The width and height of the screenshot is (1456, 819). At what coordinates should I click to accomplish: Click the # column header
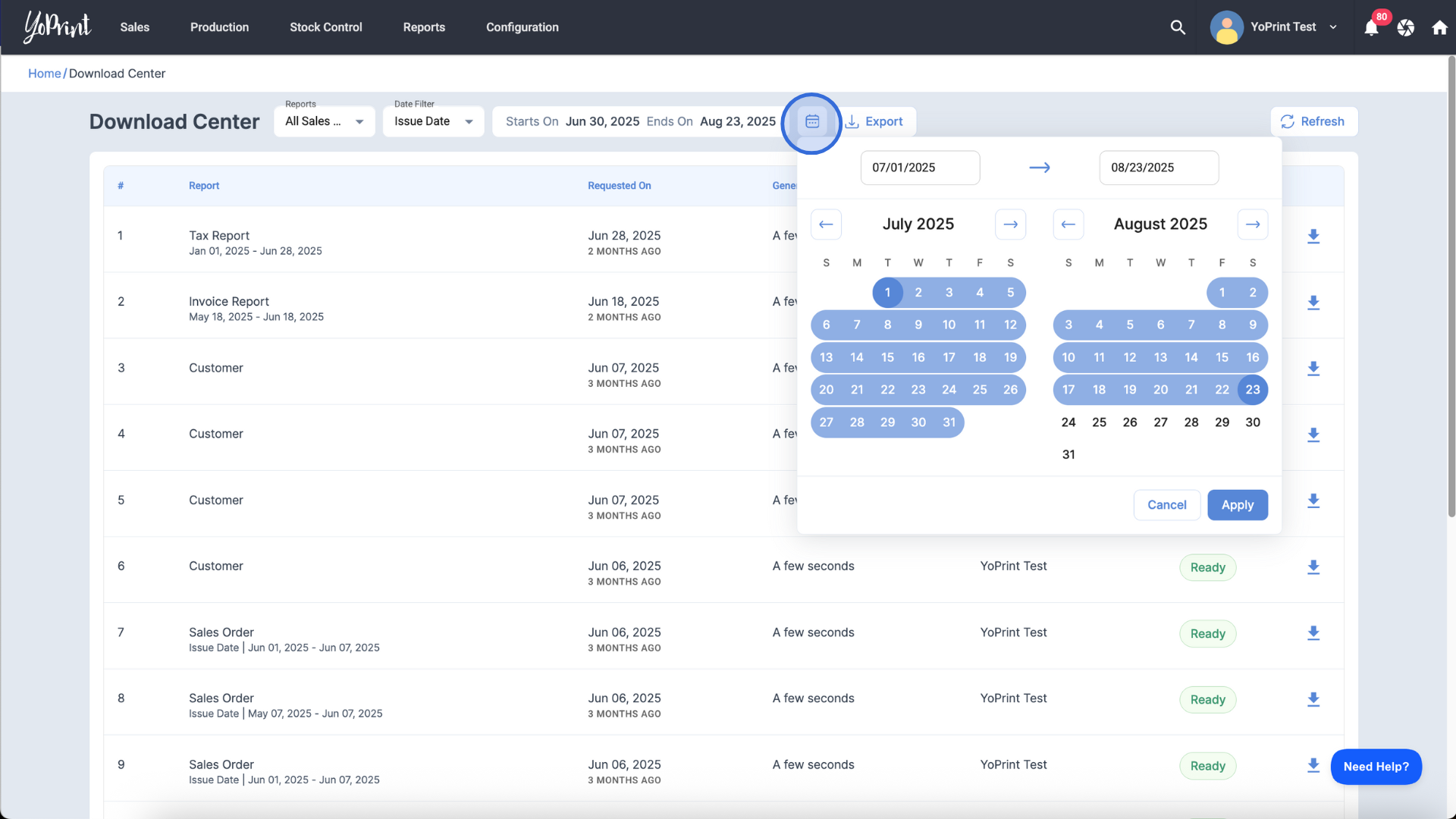[121, 186]
